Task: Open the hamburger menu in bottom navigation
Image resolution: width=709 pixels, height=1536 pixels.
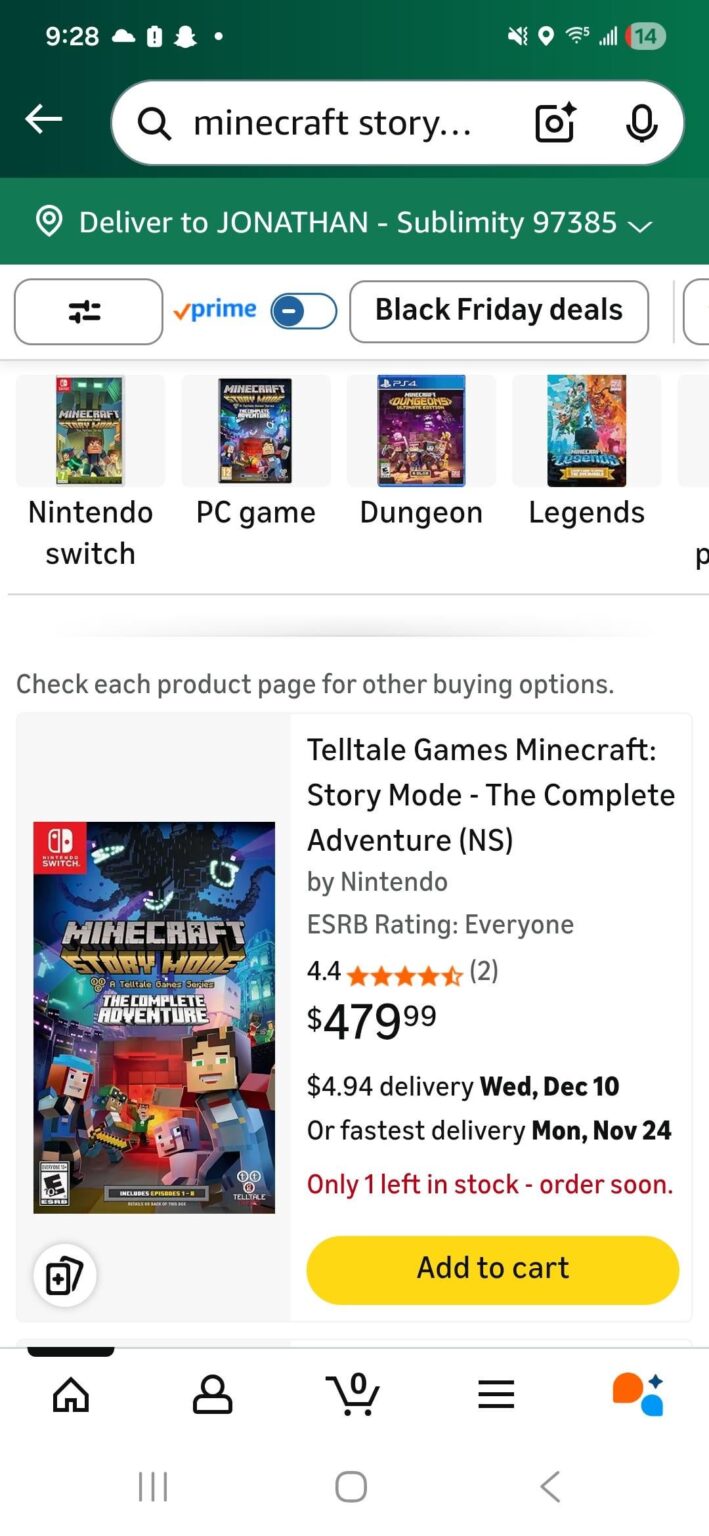Action: tap(496, 1394)
